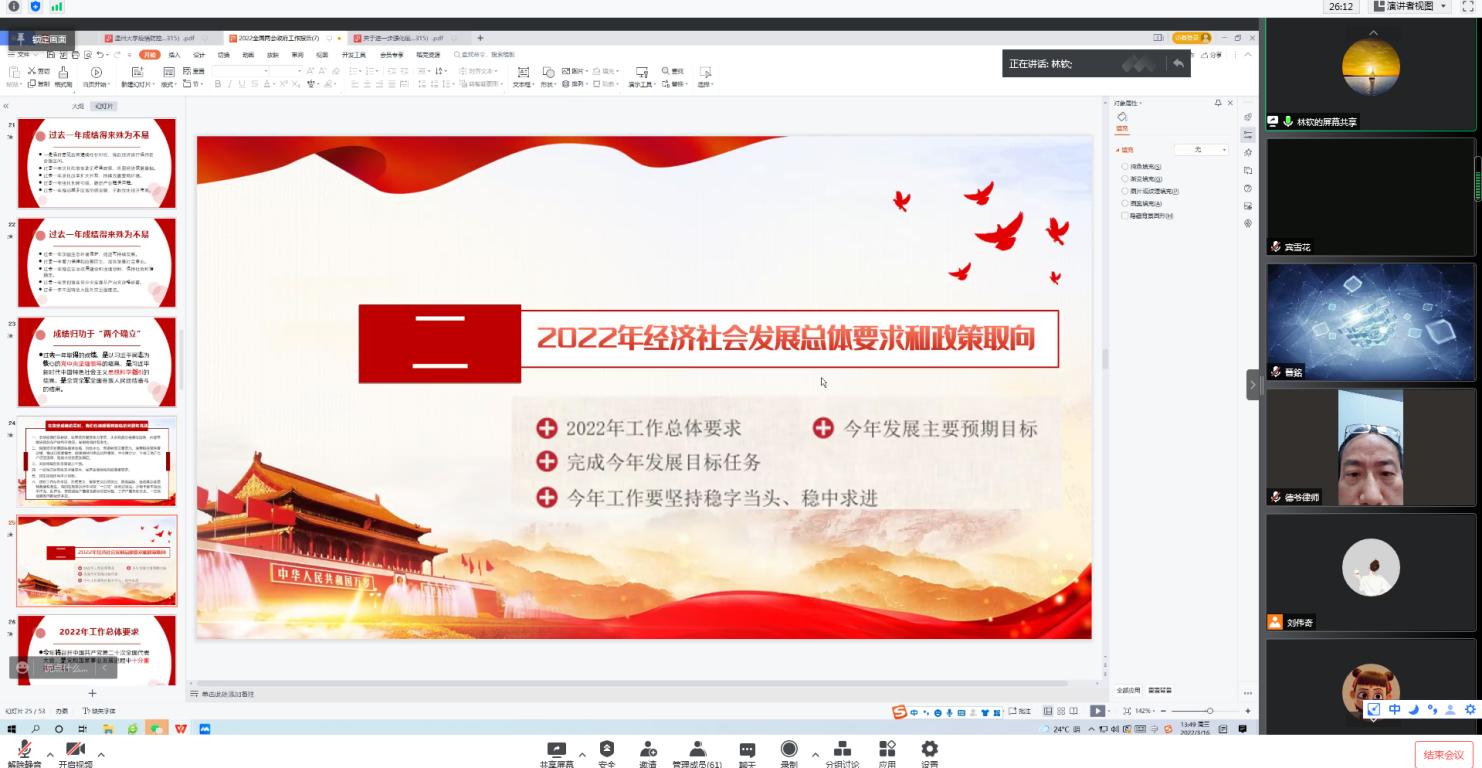Open the fill type dropdown showing 无
1482x768 pixels.
pyautogui.click(x=1202, y=150)
